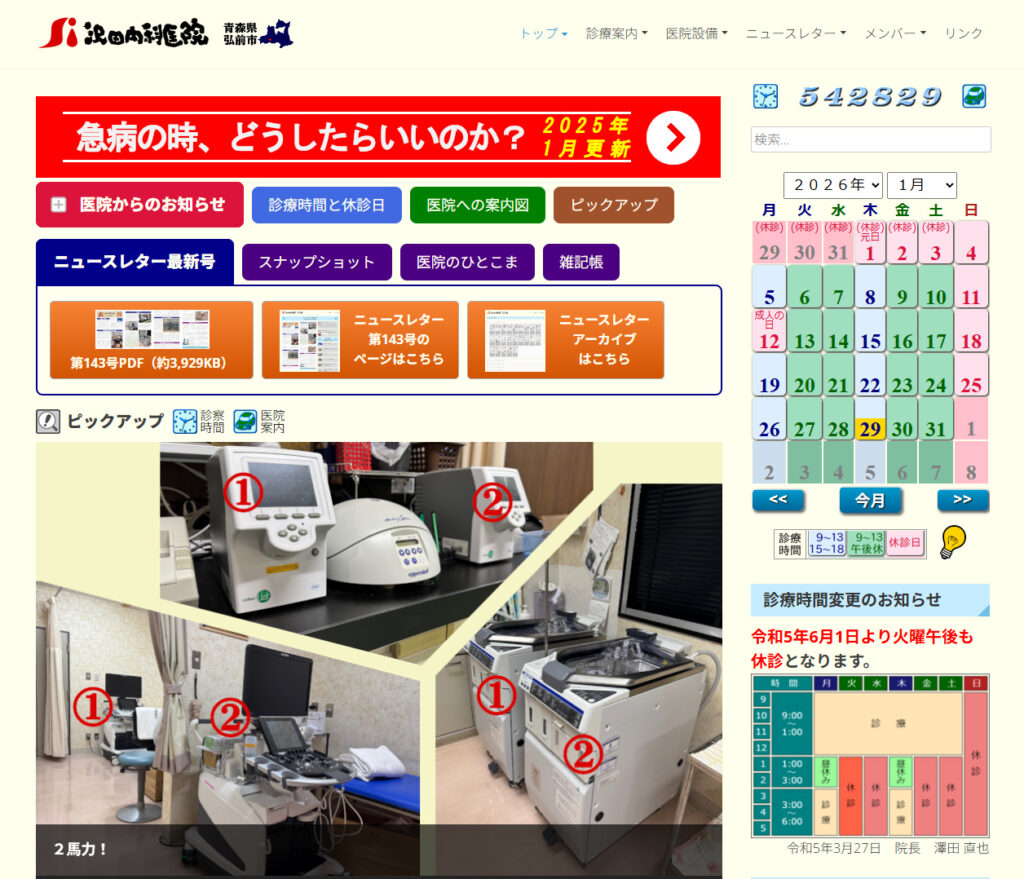Click the green car icon beside the counter
This screenshot has height=879, width=1024.
[x=974, y=96]
